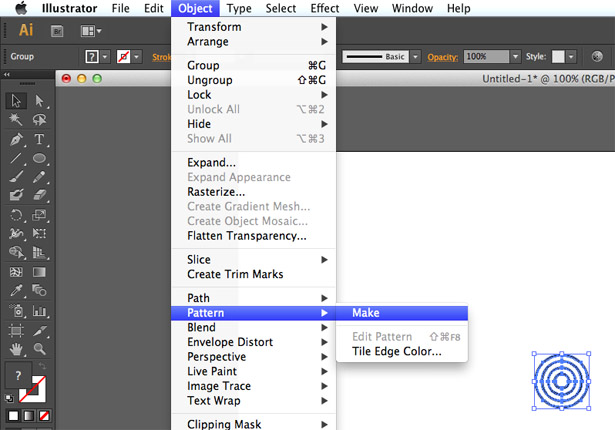The width and height of the screenshot is (615, 430).
Task: Set paint mode to None button
Action: [x=44, y=415]
